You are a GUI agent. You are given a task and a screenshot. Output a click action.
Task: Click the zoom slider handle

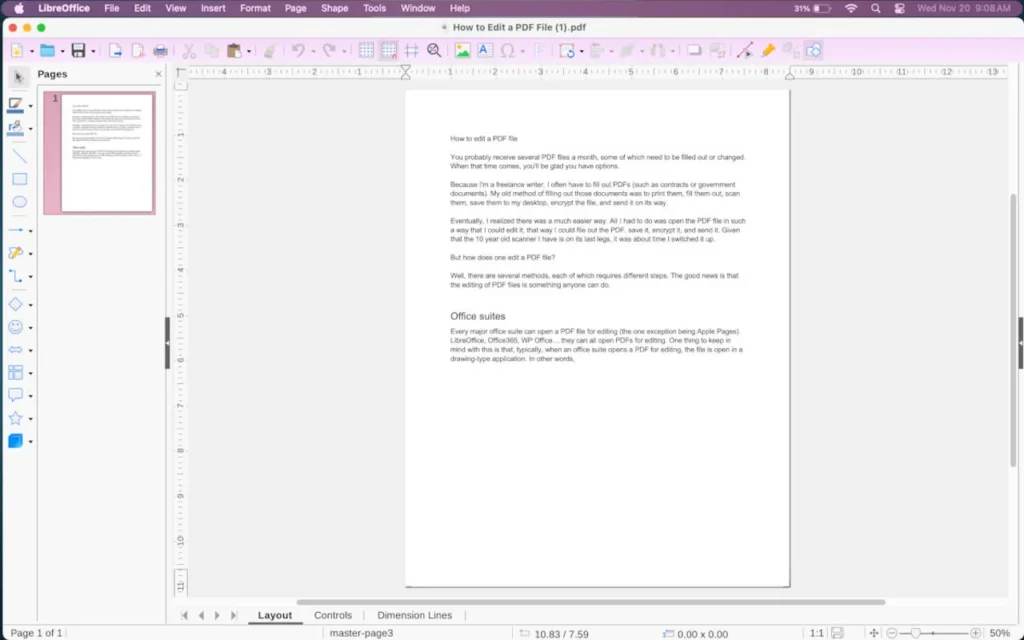[916, 633]
